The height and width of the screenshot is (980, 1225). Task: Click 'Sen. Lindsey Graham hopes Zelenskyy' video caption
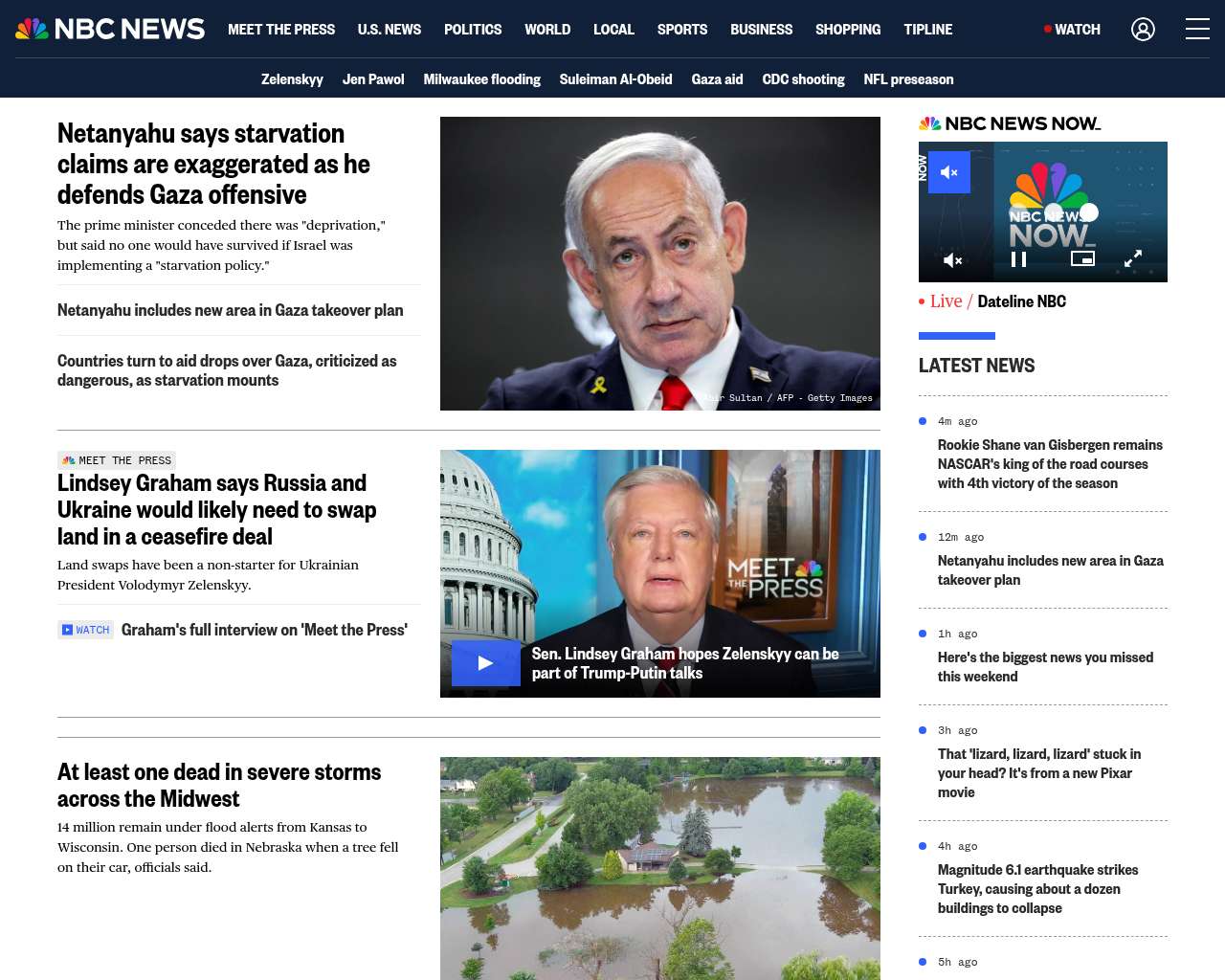(x=685, y=663)
